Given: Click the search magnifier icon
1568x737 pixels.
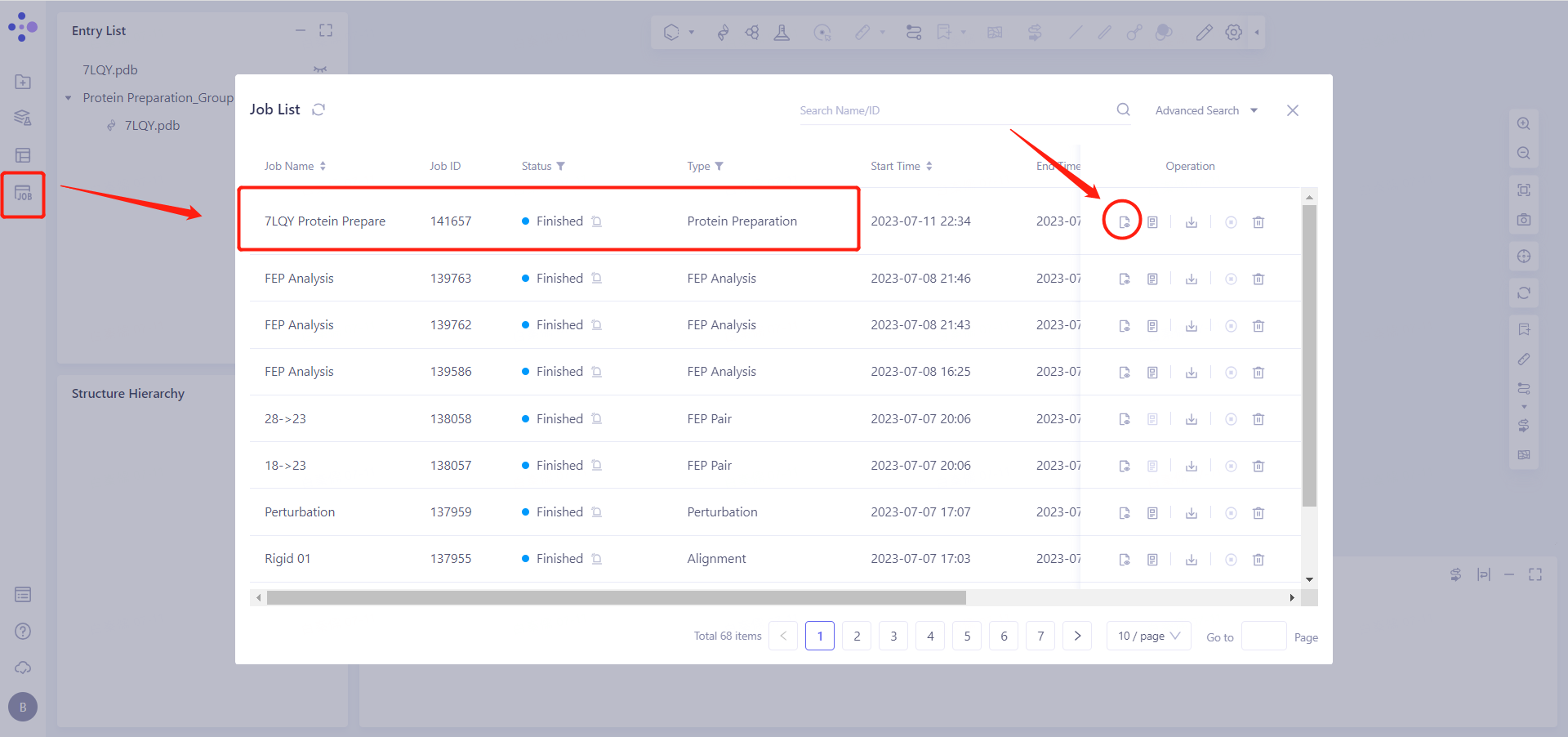Looking at the screenshot, I should click(x=1124, y=109).
